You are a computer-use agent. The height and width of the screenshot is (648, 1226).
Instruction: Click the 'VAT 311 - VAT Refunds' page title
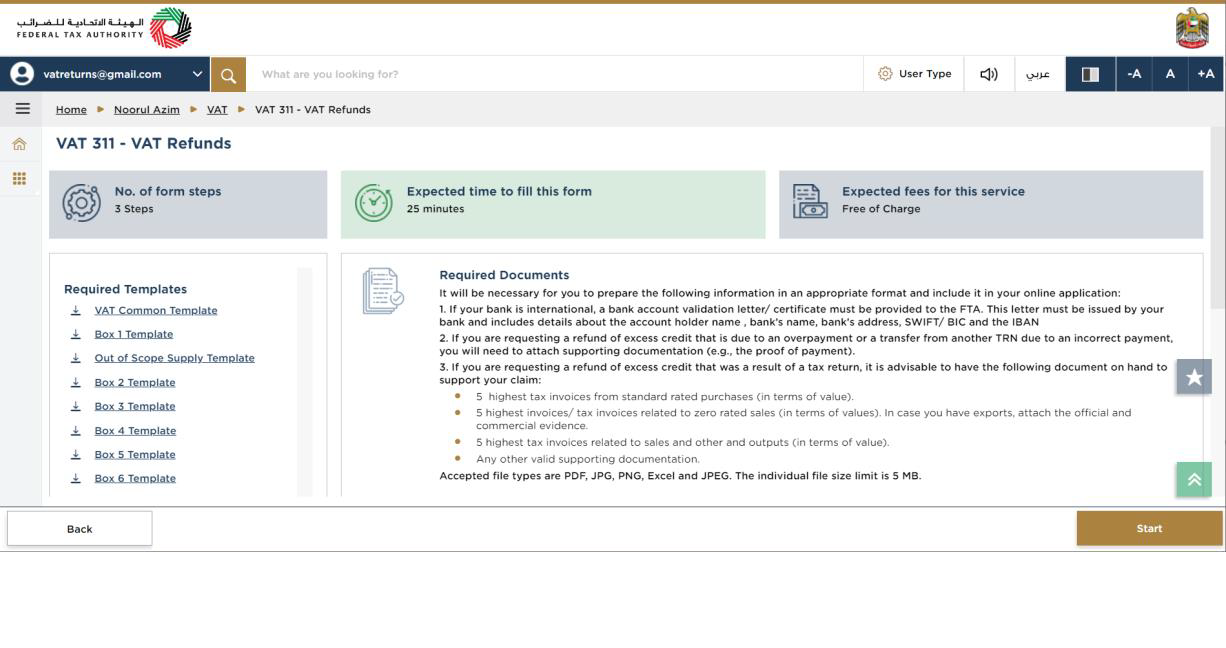tap(143, 143)
